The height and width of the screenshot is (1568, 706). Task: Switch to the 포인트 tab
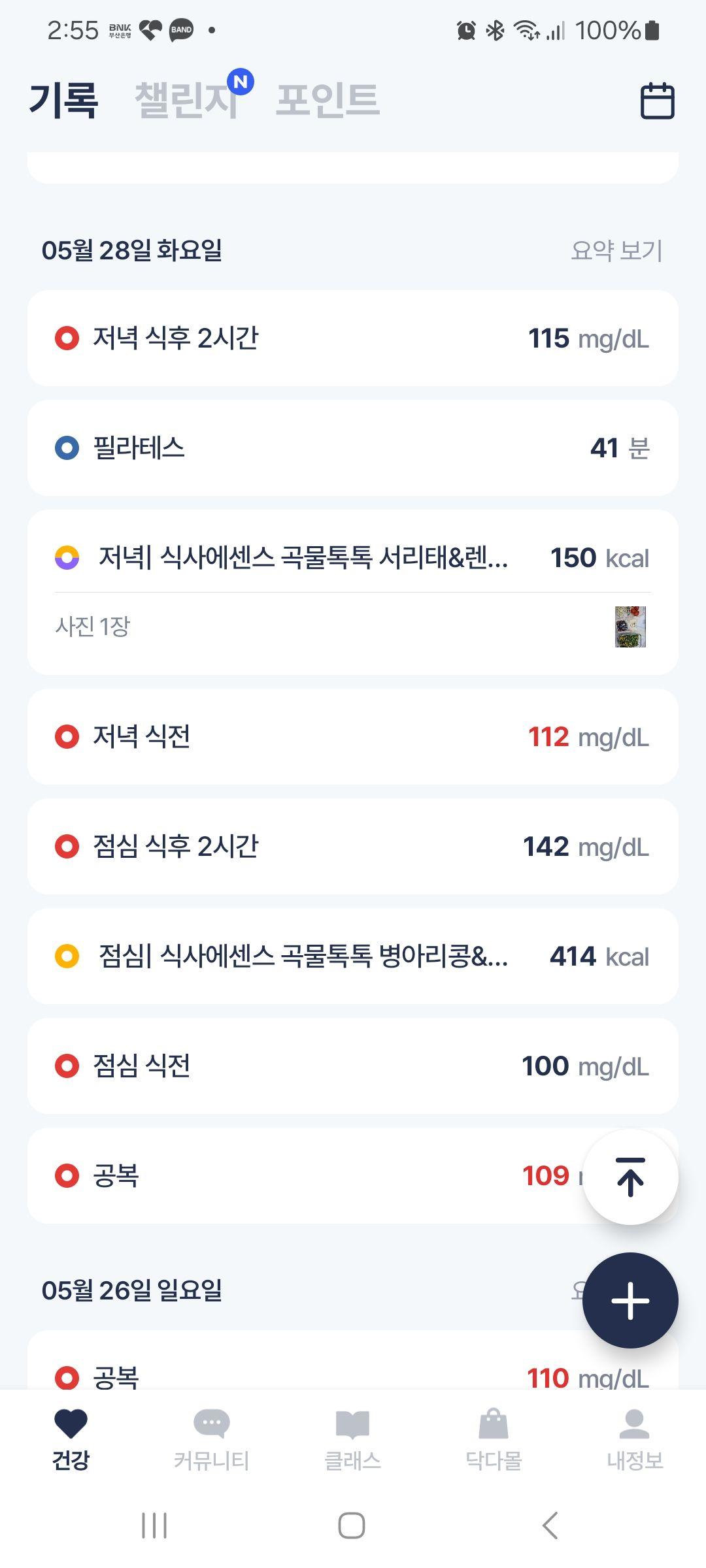[328, 100]
